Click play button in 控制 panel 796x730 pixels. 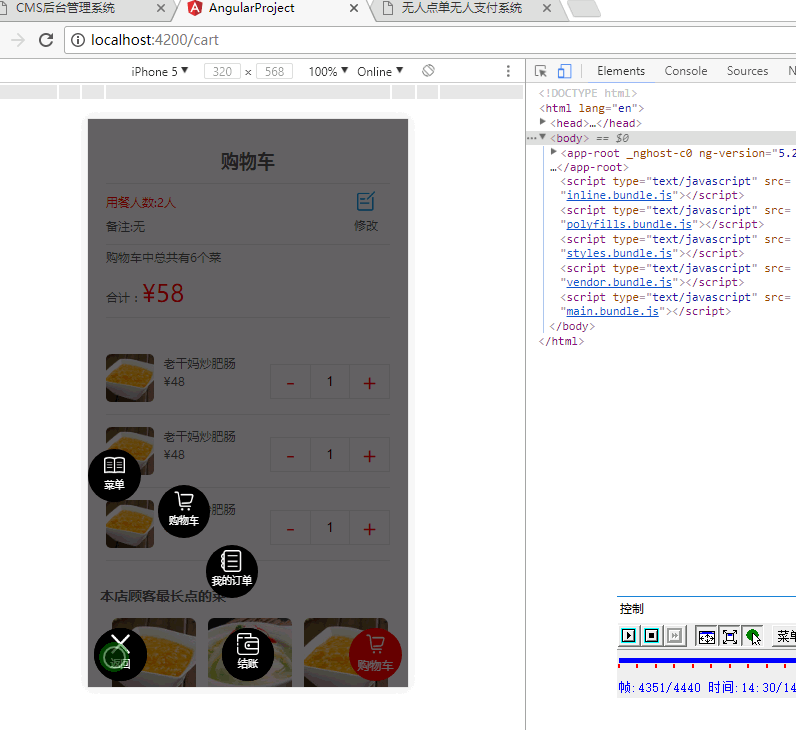[628, 635]
